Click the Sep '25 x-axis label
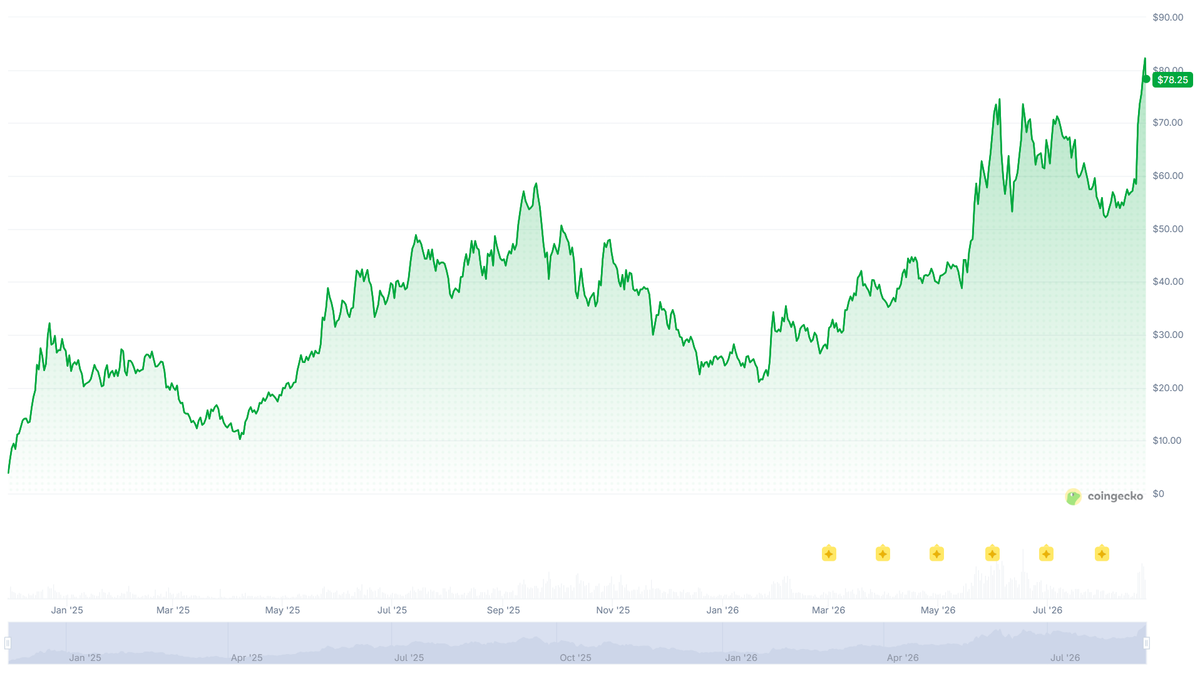 (503, 610)
